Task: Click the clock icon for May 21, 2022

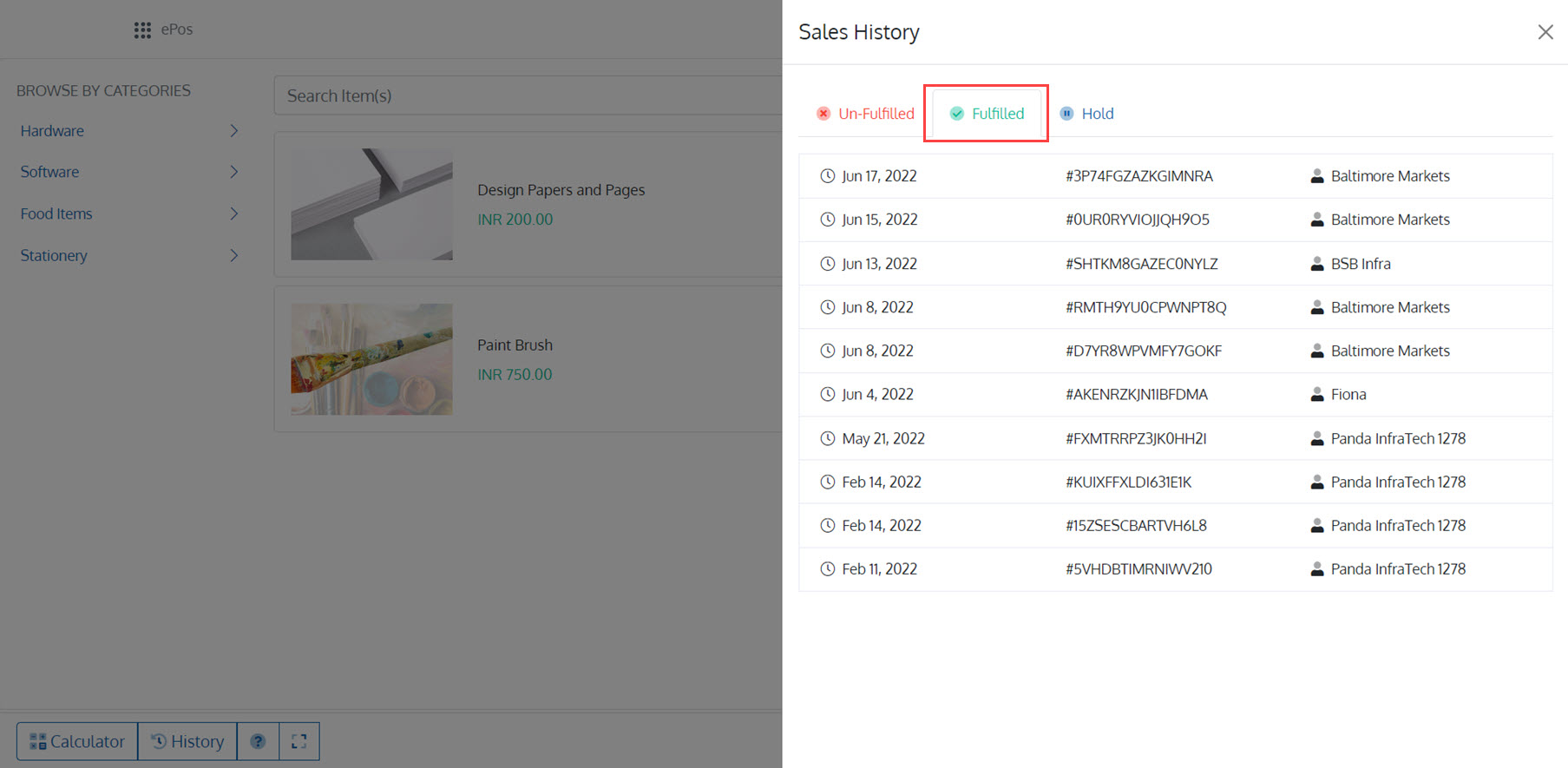Action: click(x=828, y=438)
